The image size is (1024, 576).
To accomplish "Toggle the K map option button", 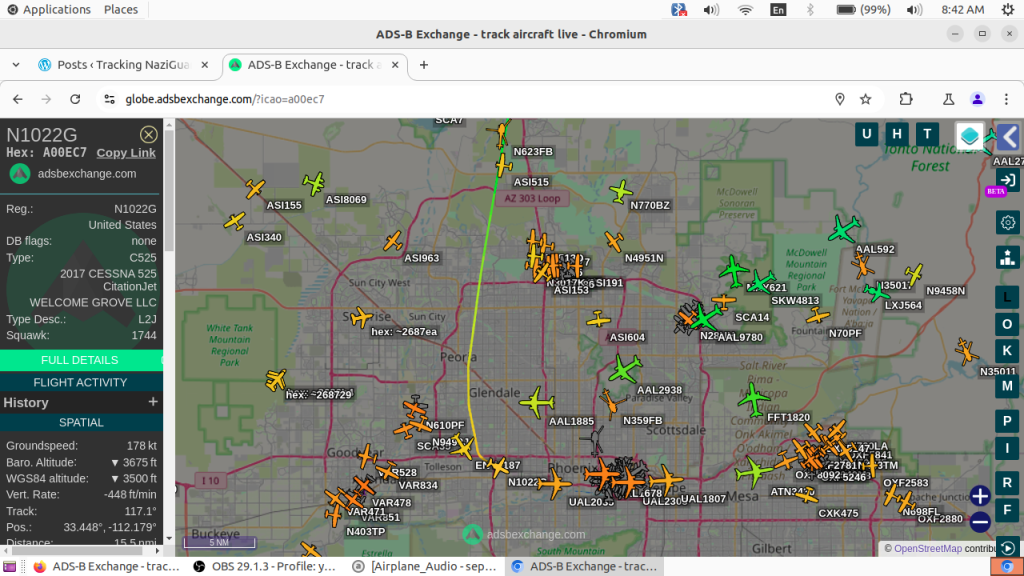I will (1007, 351).
